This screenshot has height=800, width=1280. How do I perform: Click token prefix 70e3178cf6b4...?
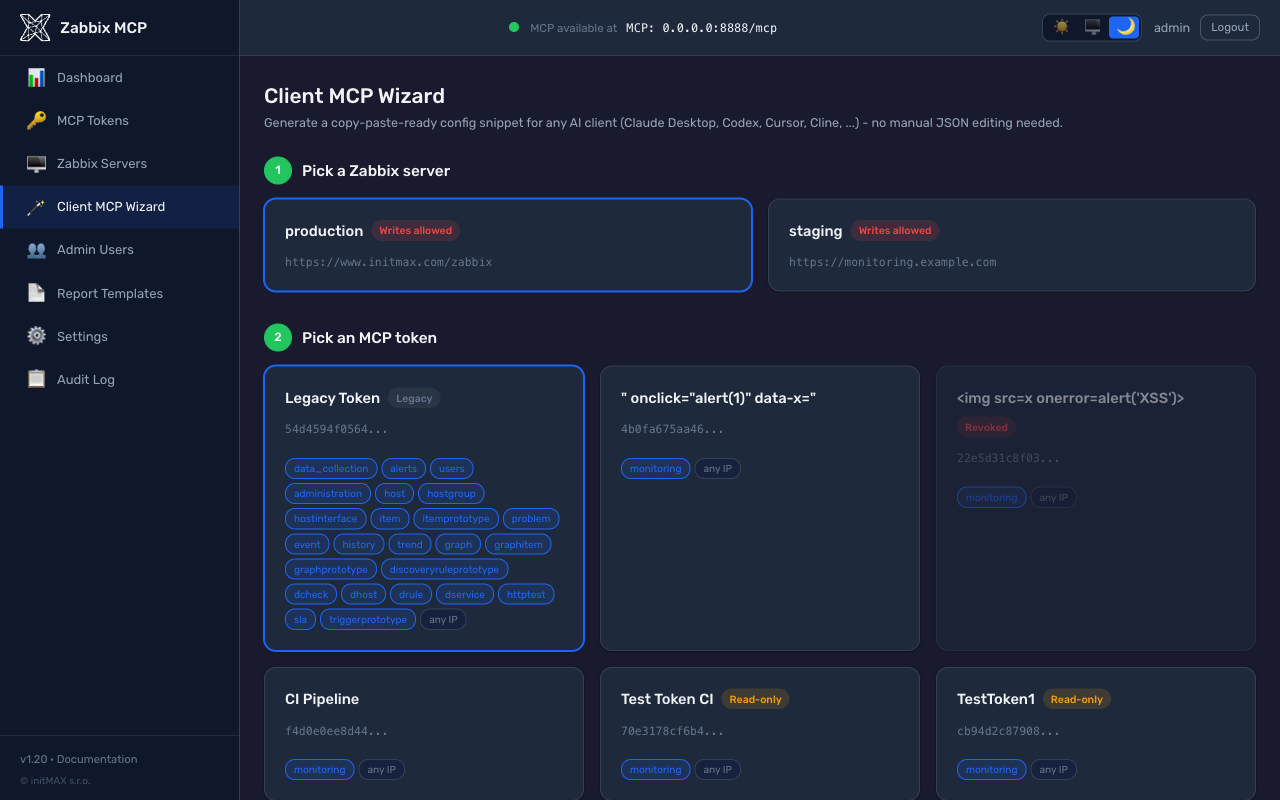[672, 731]
